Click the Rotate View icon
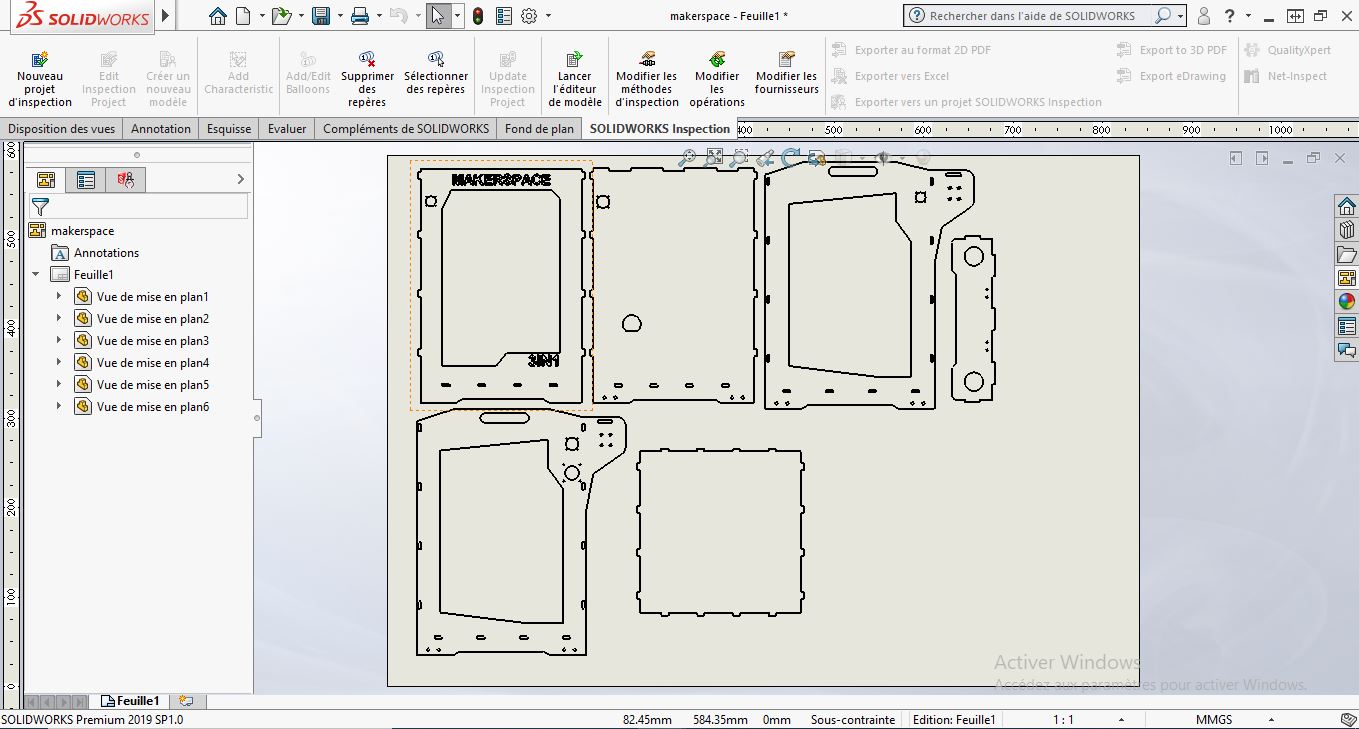 (791, 157)
